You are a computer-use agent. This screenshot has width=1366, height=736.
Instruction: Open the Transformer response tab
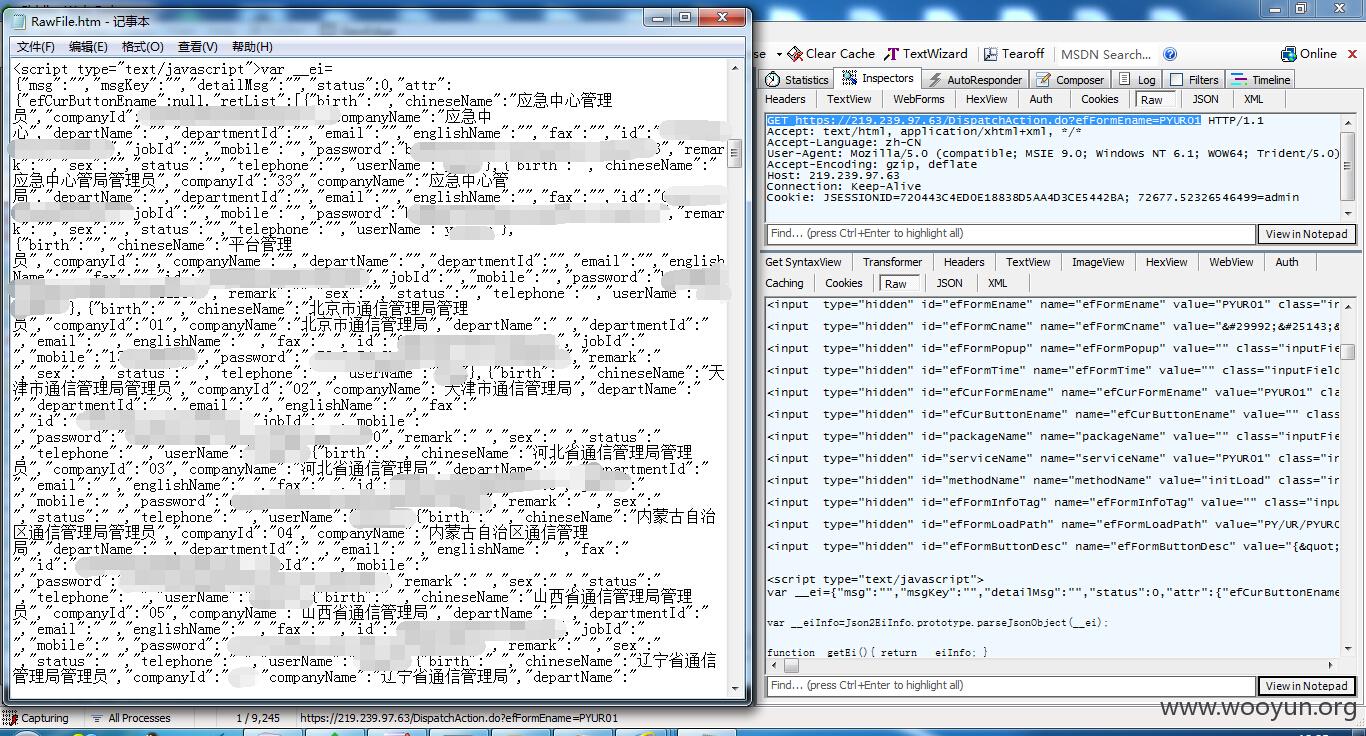coord(892,262)
